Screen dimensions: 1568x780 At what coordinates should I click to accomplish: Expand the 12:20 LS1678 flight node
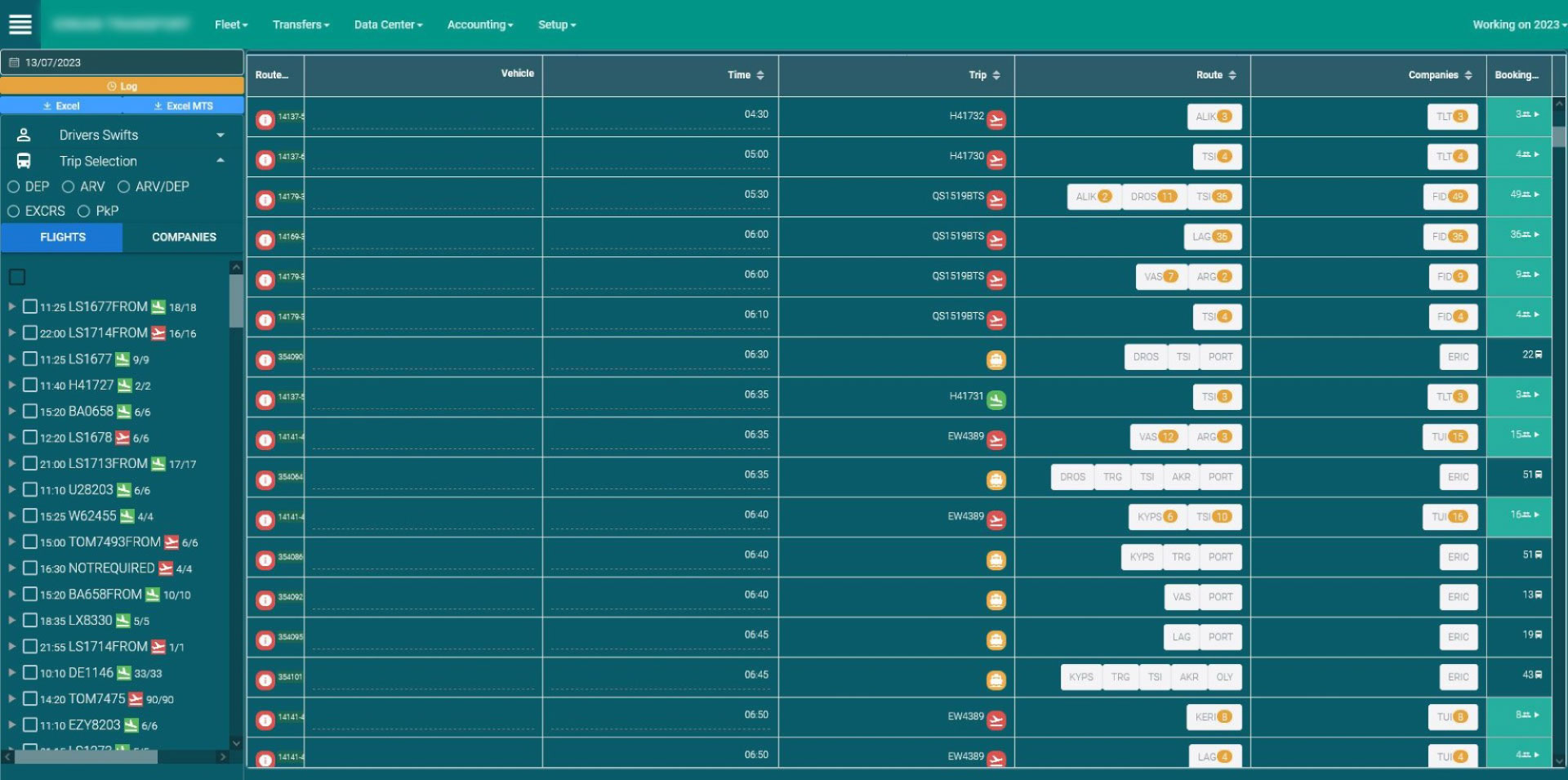point(11,438)
